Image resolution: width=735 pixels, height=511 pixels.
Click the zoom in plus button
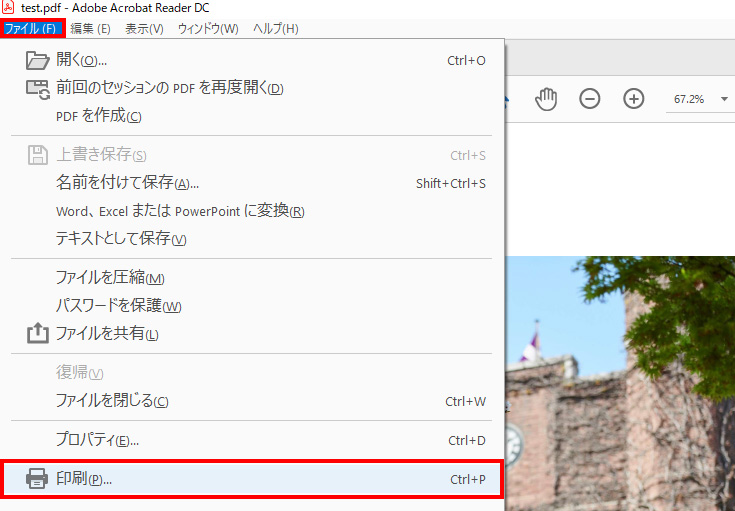coord(634,99)
